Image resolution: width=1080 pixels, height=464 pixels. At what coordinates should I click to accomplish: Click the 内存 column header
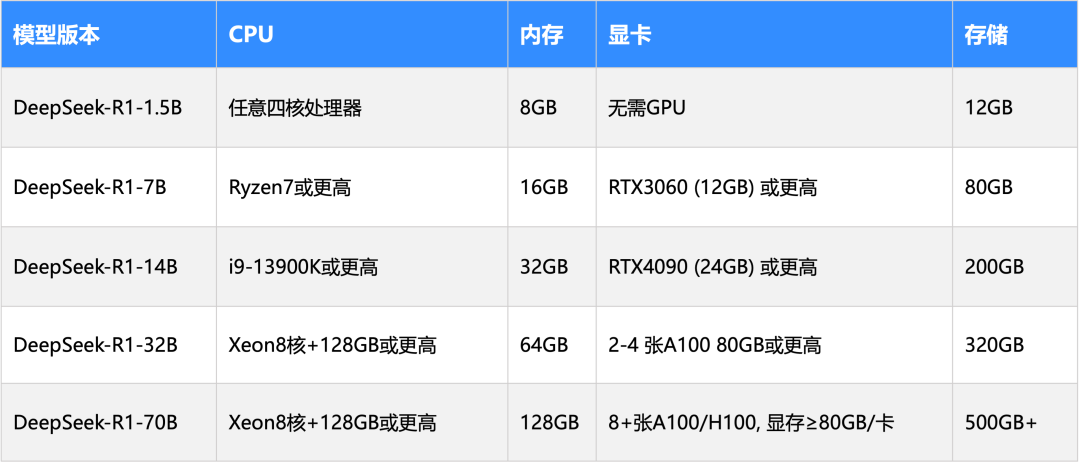[552, 34]
